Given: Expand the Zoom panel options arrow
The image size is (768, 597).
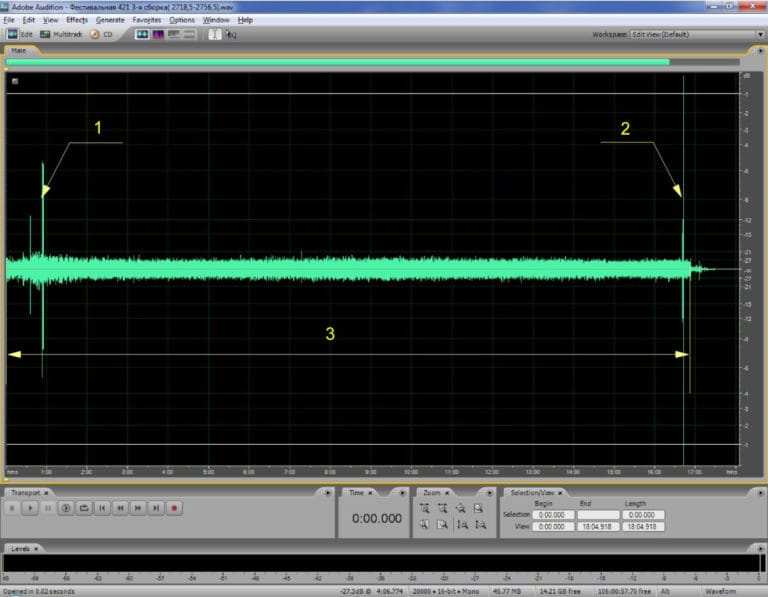Looking at the screenshot, I should coord(489,493).
